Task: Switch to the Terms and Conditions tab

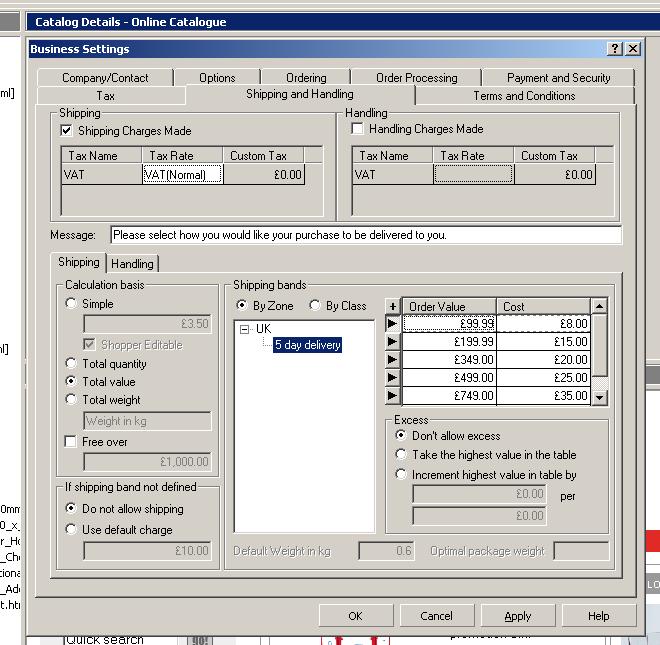Action: coord(524,96)
